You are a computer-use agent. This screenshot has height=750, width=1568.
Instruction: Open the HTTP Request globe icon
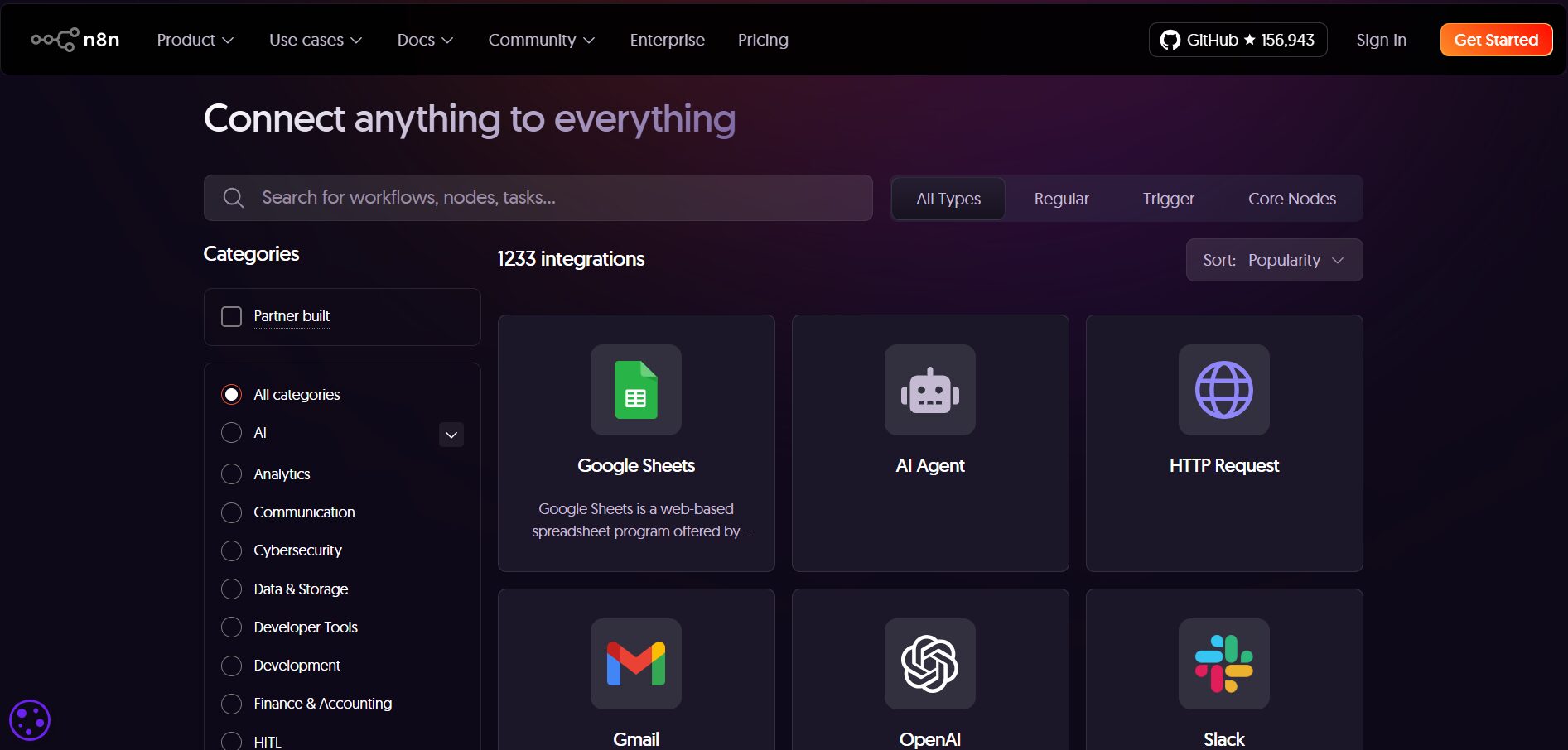(1223, 390)
